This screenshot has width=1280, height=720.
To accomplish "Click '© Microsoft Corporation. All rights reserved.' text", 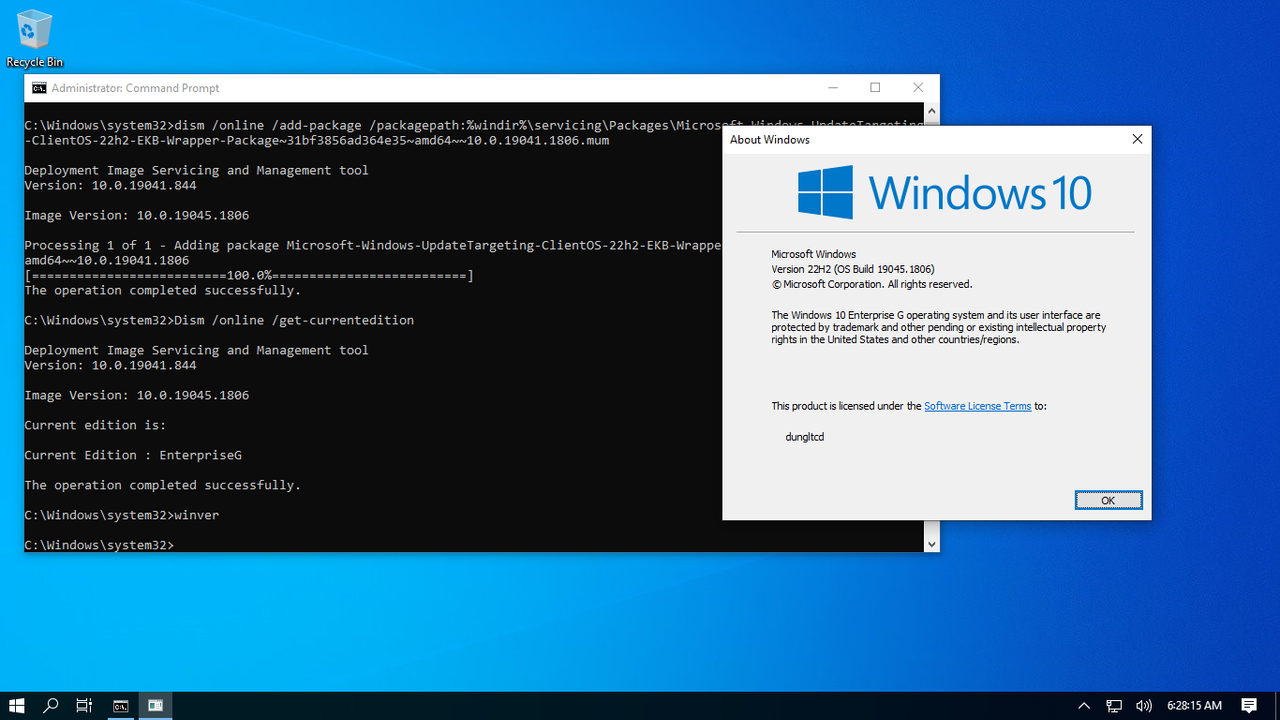I will pos(872,284).
